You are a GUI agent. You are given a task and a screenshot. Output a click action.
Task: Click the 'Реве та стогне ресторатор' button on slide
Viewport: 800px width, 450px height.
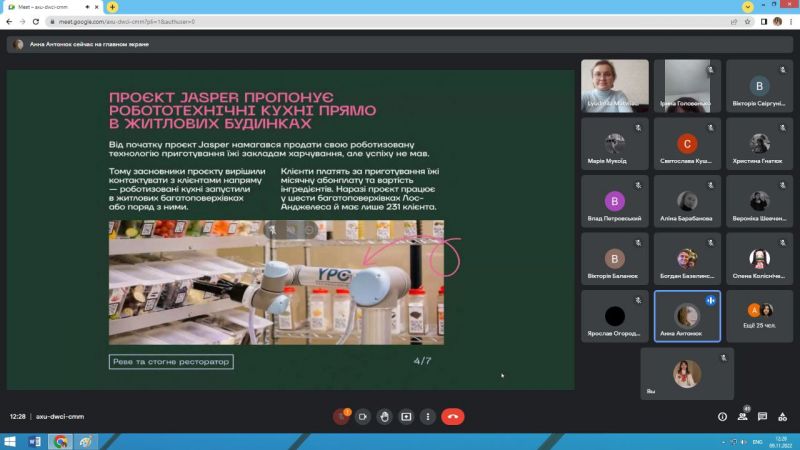[171, 362]
